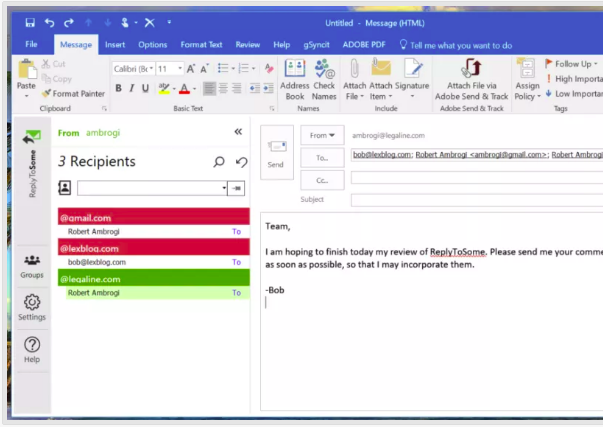The image size is (603, 427).
Task: Open Groups in ReplyToSome sidebar
Action: (32, 267)
